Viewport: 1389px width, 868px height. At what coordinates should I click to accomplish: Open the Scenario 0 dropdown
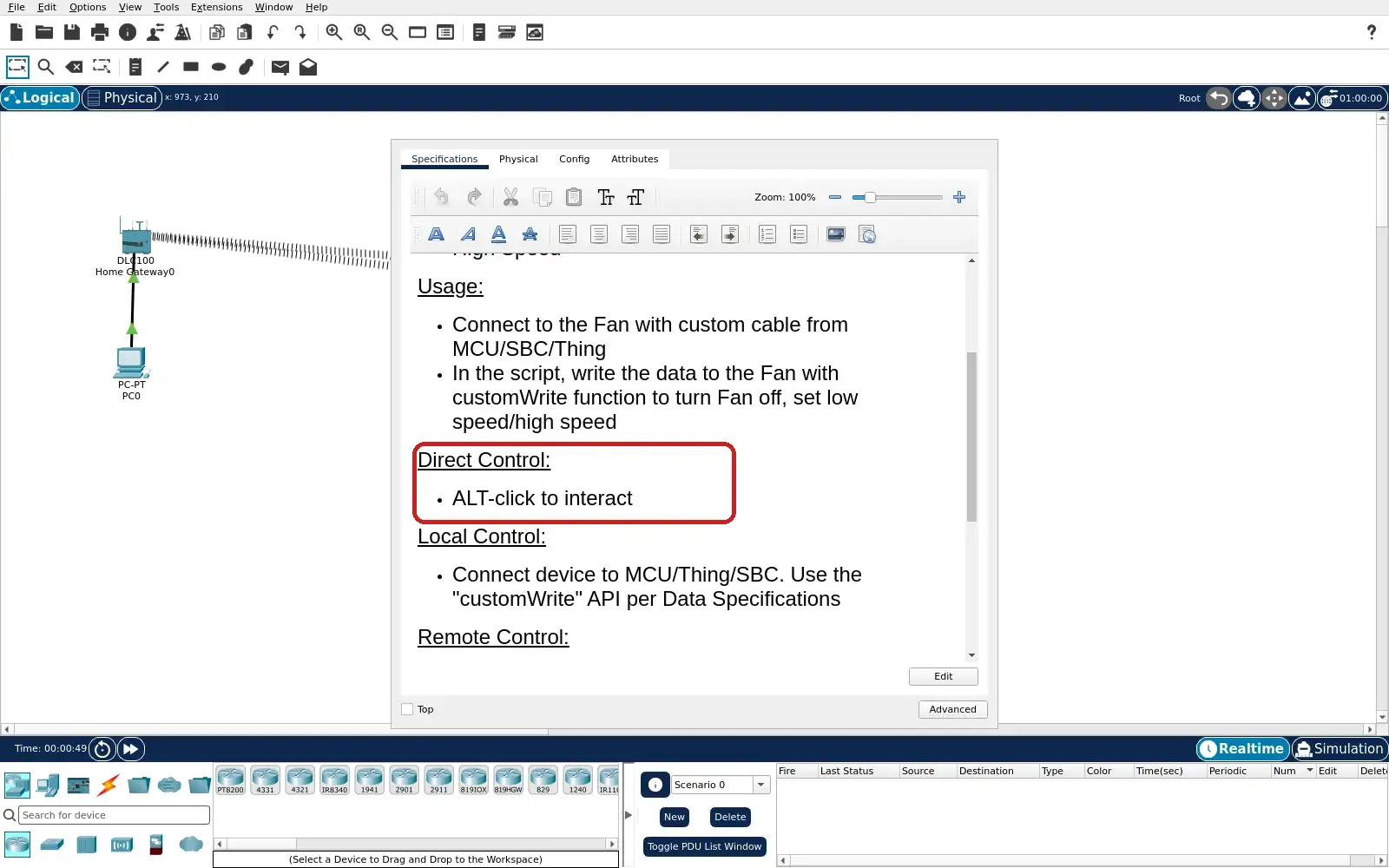(761, 785)
